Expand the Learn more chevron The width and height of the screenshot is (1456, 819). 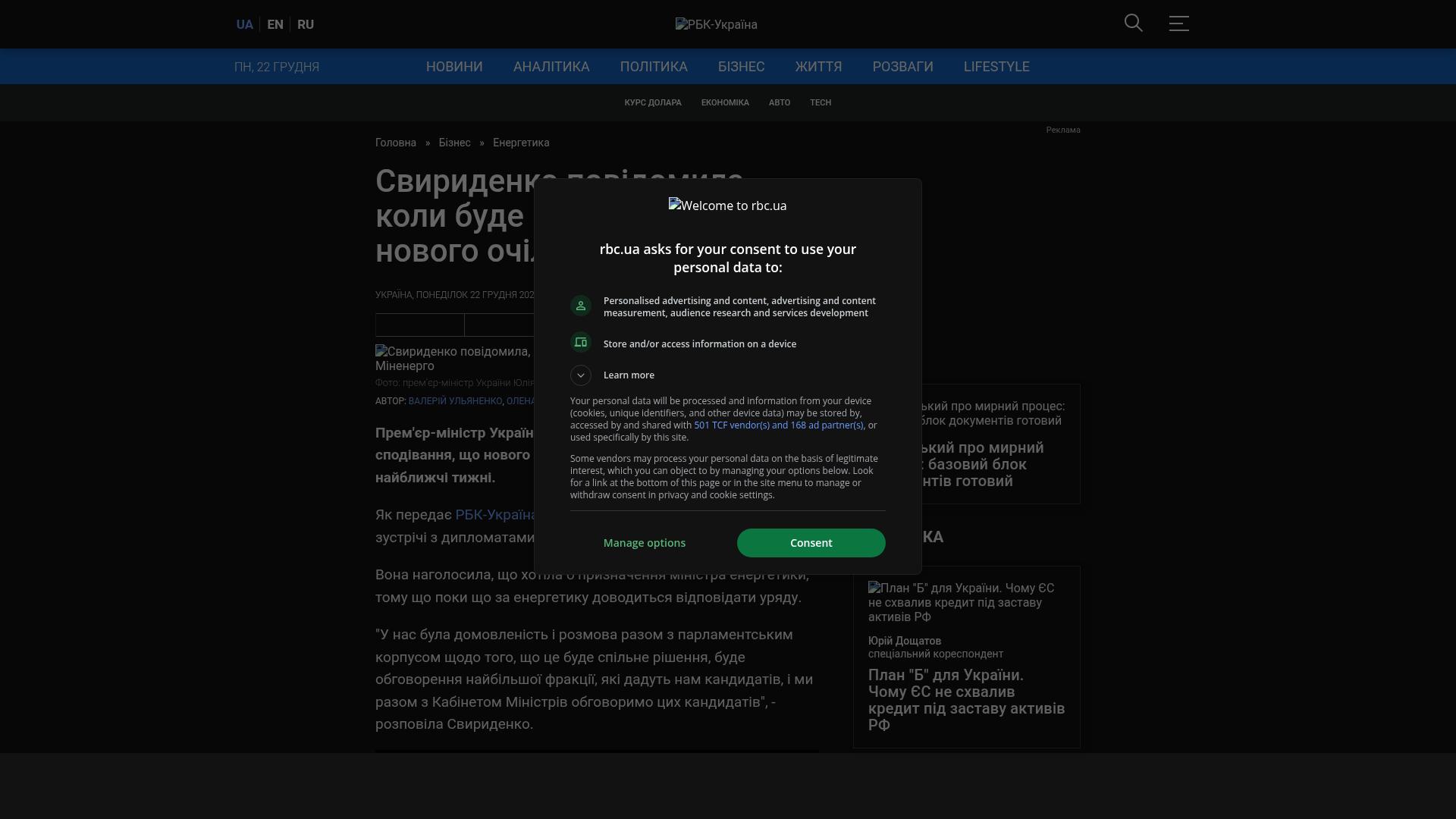tap(581, 375)
